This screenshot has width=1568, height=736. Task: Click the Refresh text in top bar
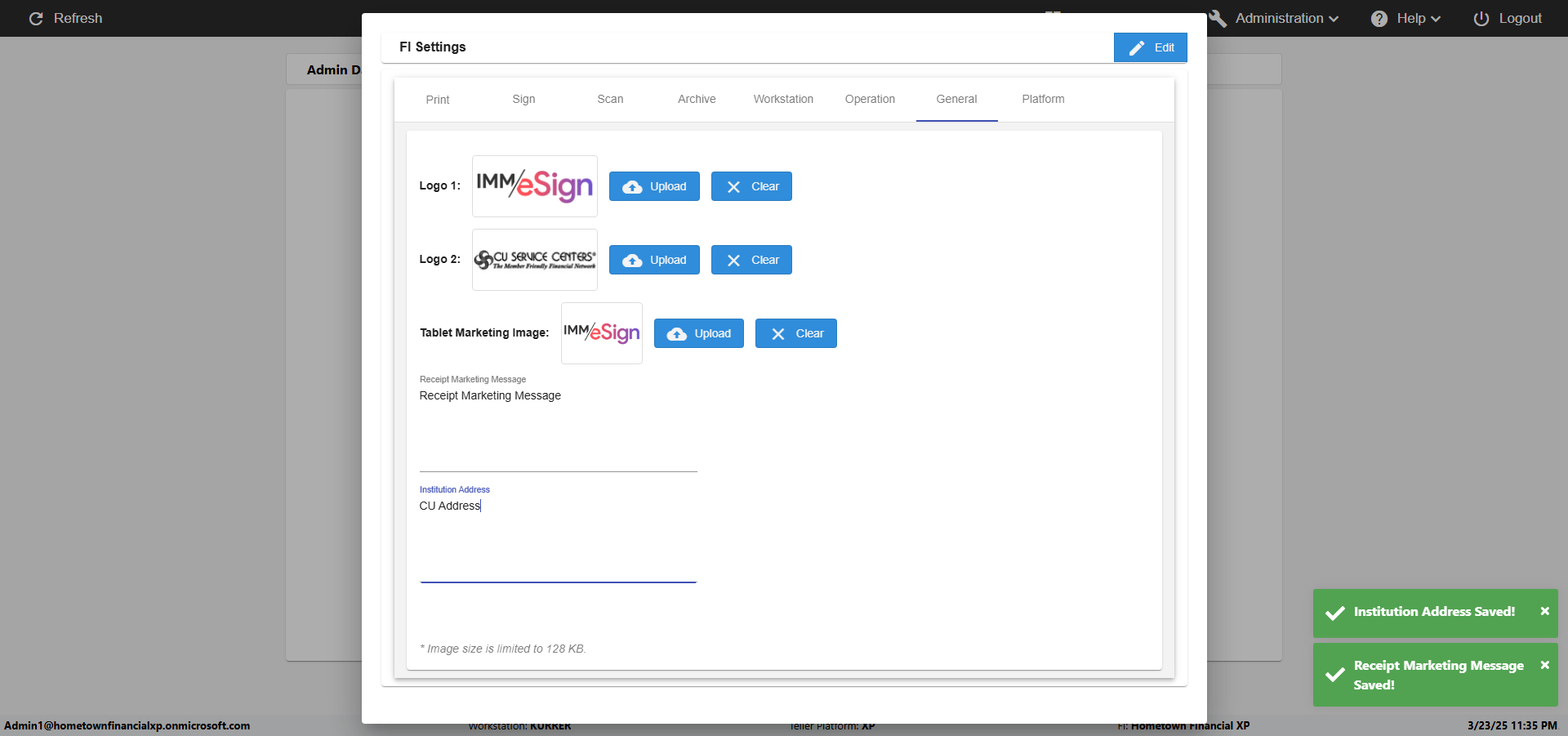pyautogui.click(x=78, y=18)
